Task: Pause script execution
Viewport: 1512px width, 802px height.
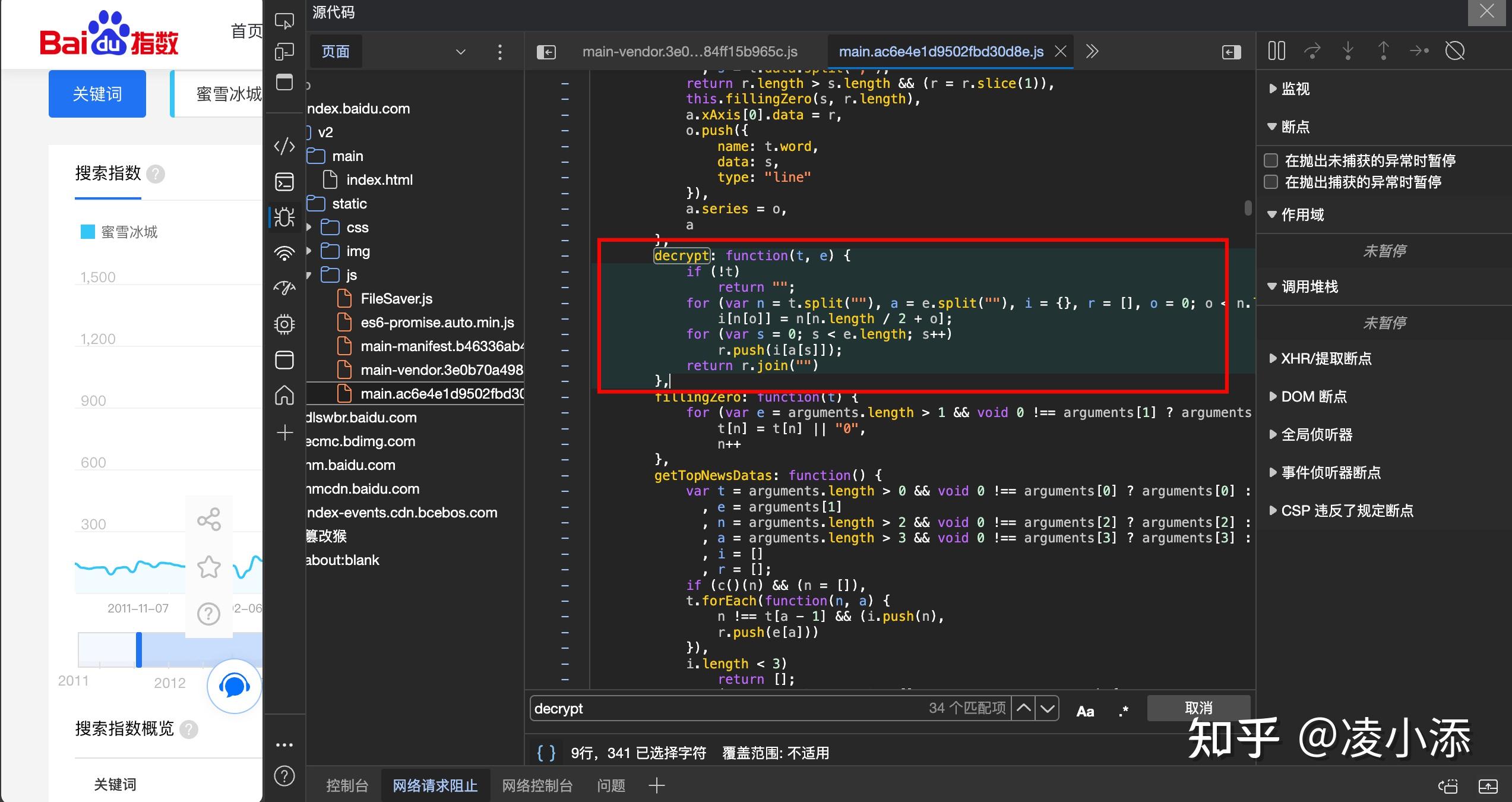Action: pyautogui.click(x=1276, y=51)
